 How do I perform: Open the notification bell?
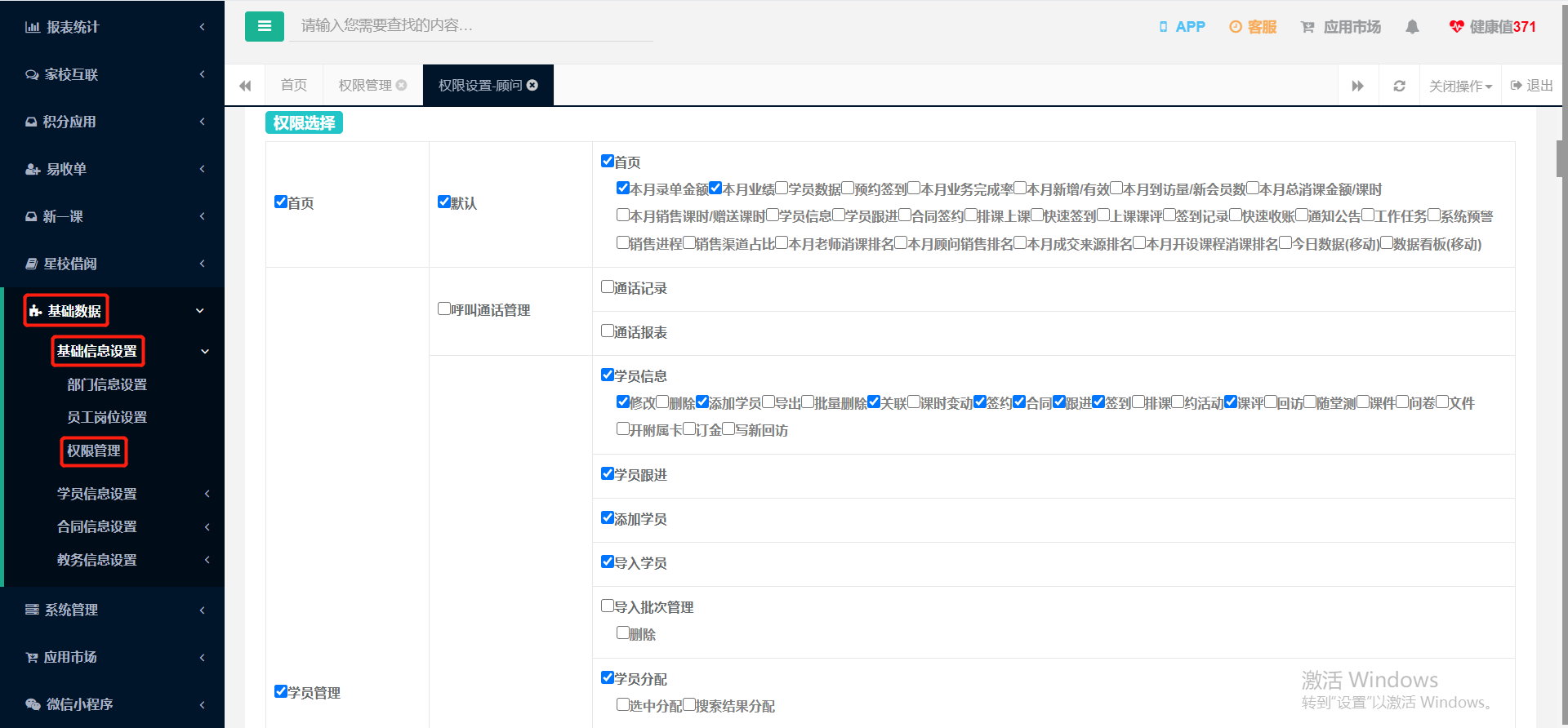click(1412, 27)
